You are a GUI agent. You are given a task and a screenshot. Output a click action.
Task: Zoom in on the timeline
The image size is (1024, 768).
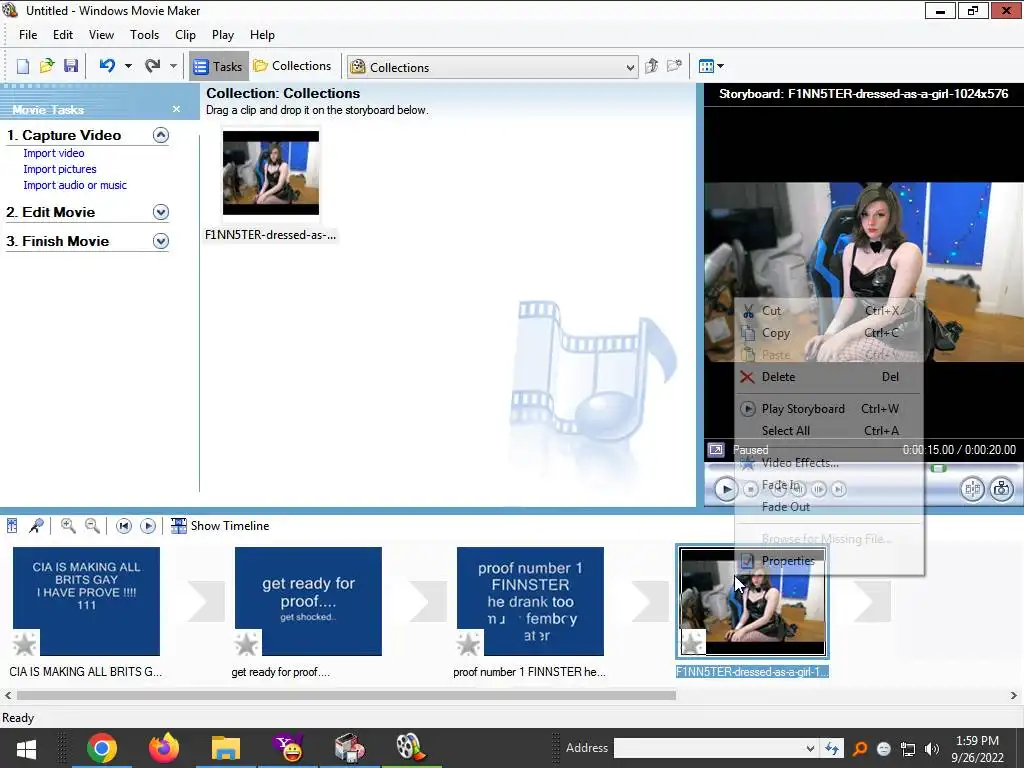68,526
